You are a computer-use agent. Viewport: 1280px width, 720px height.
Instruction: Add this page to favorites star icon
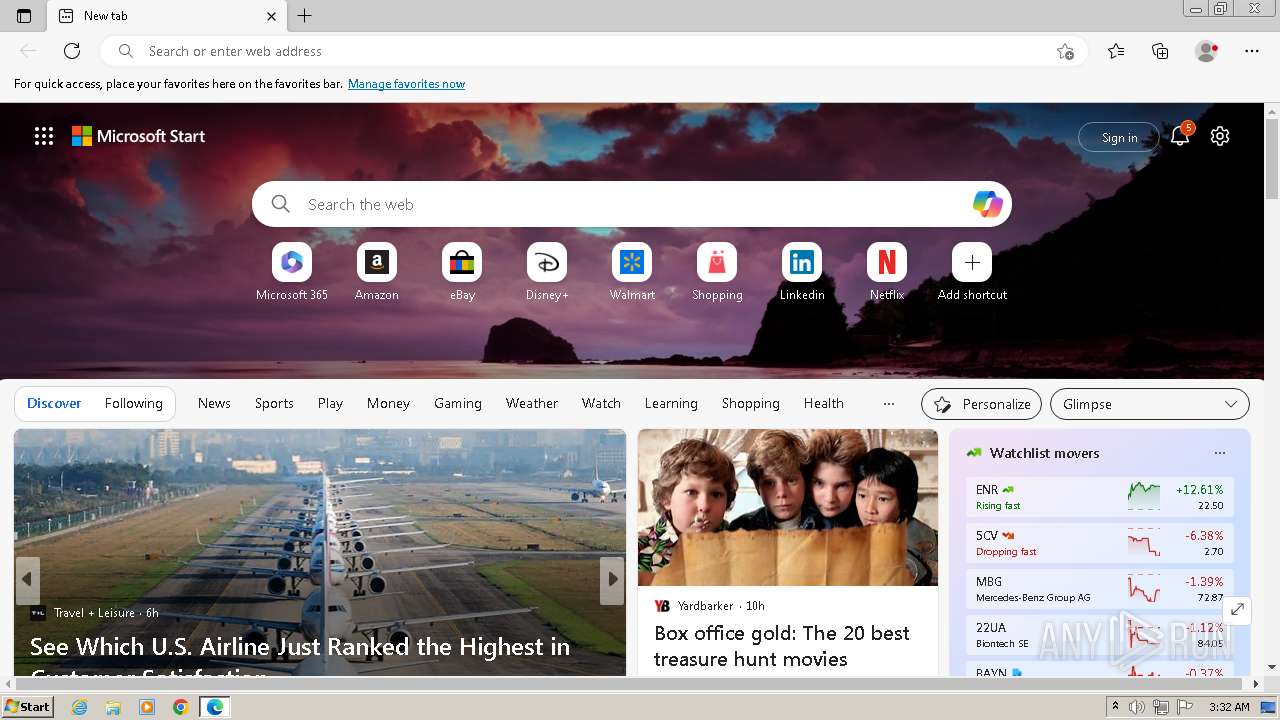point(1066,51)
